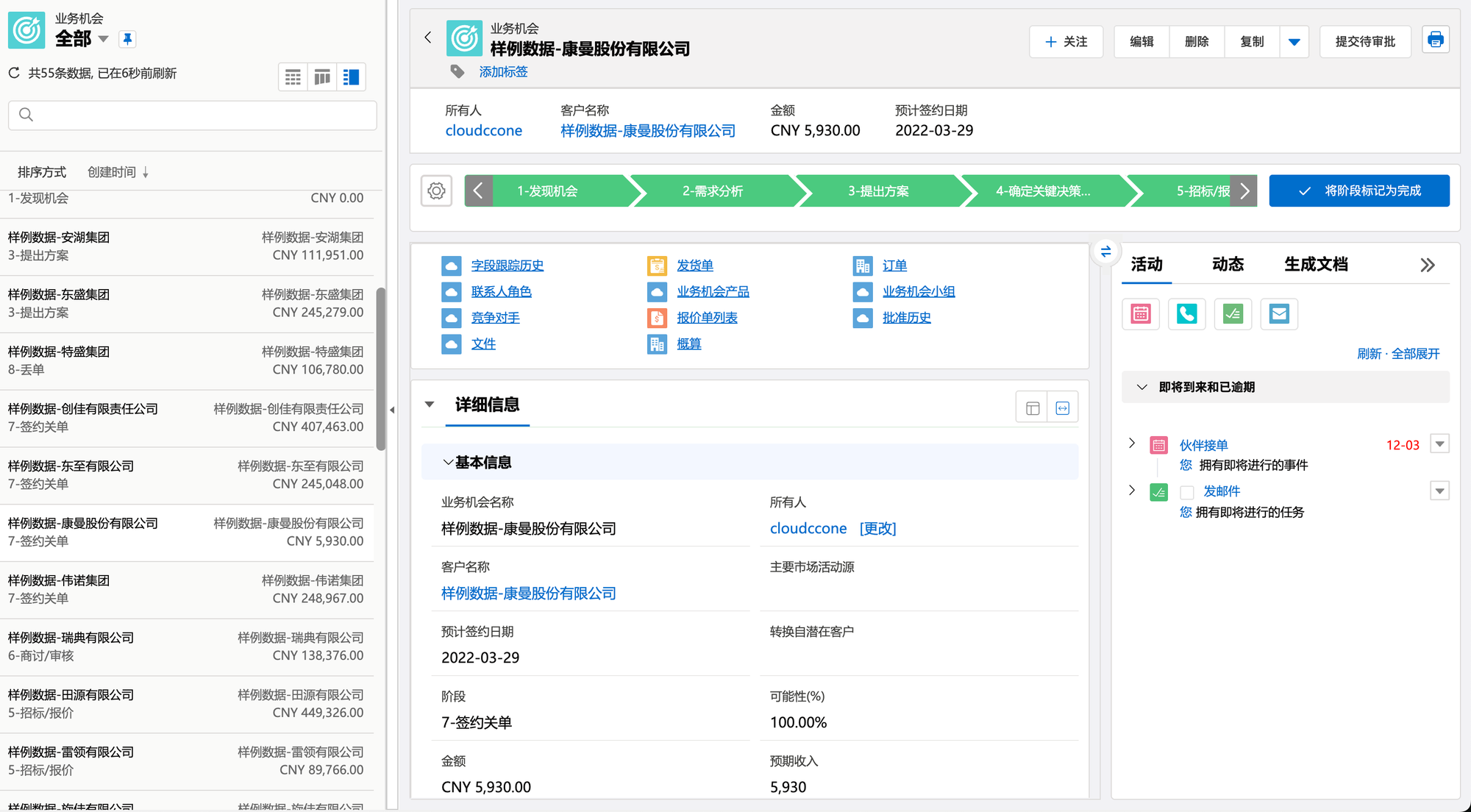Open dropdown arrow next to 复制
This screenshot has height=812, width=1471.
tap(1294, 42)
